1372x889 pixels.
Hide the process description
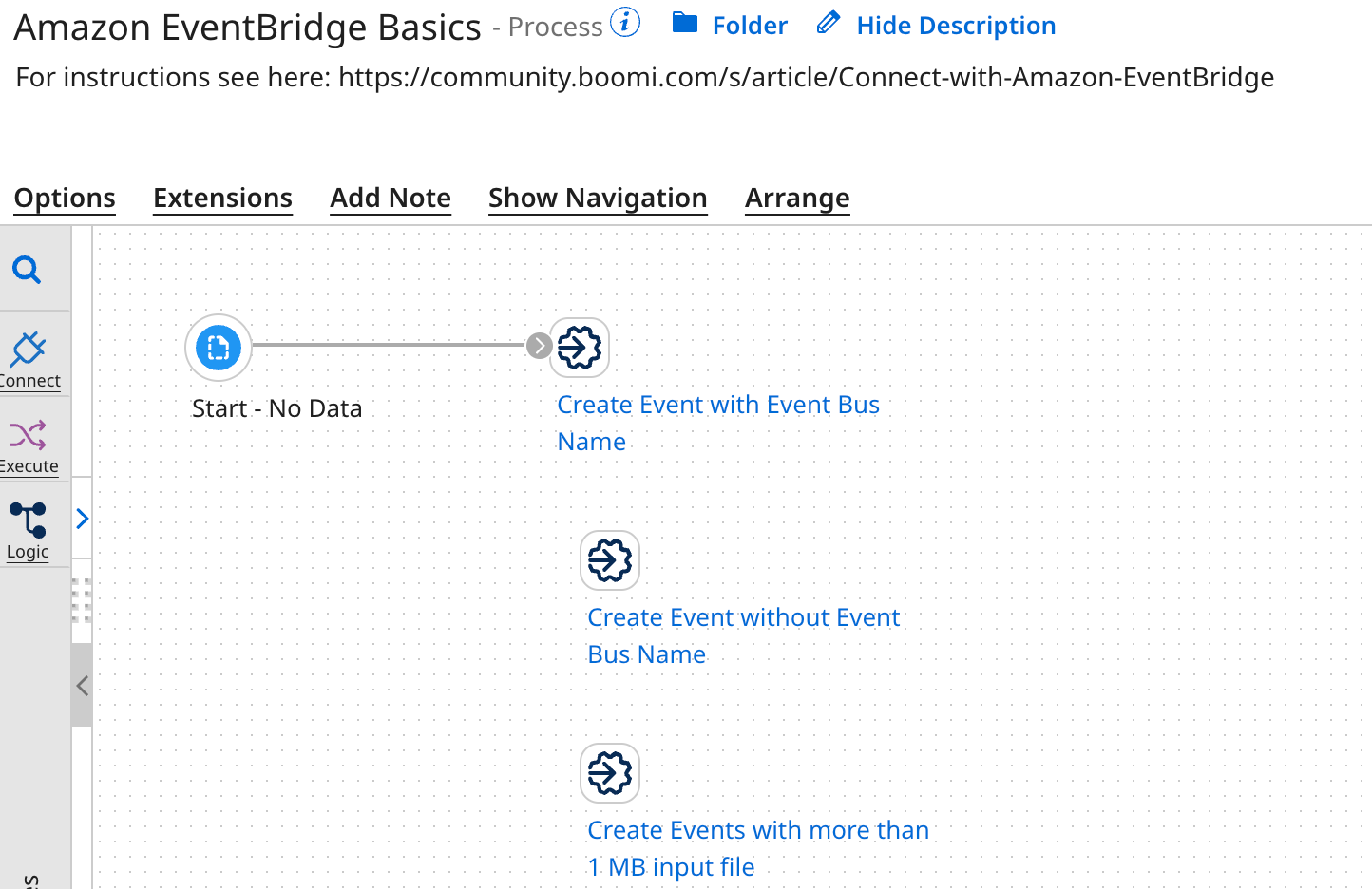tap(956, 25)
